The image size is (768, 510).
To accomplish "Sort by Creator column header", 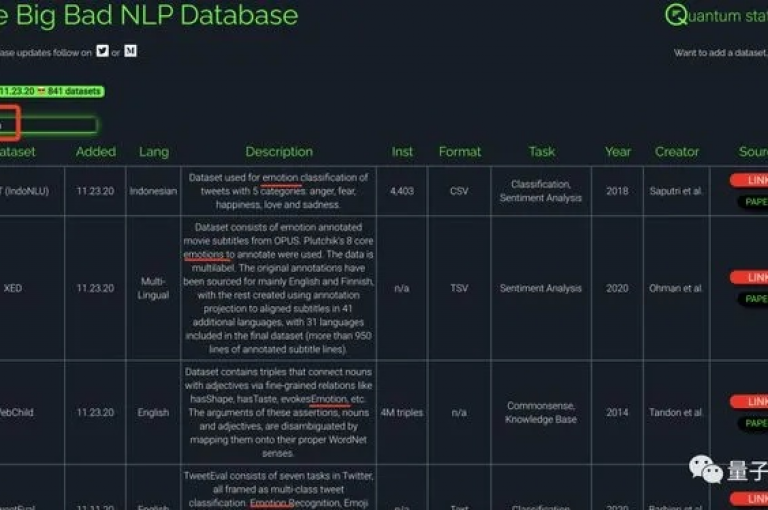I will [x=677, y=152].
